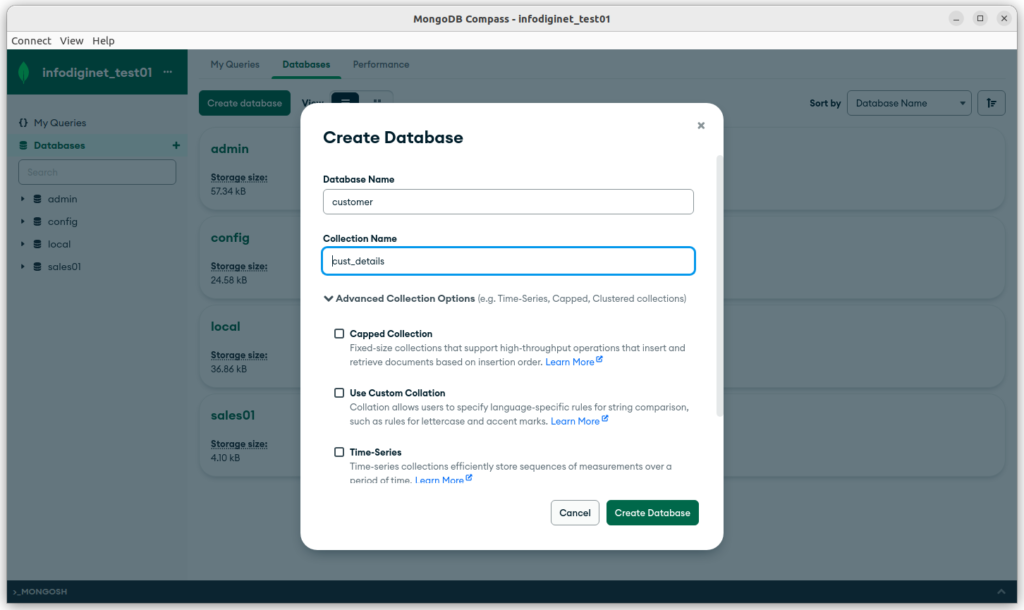1024x610 pixels.
Task: Select Databases in the sidebar
Action: point(59,146)
